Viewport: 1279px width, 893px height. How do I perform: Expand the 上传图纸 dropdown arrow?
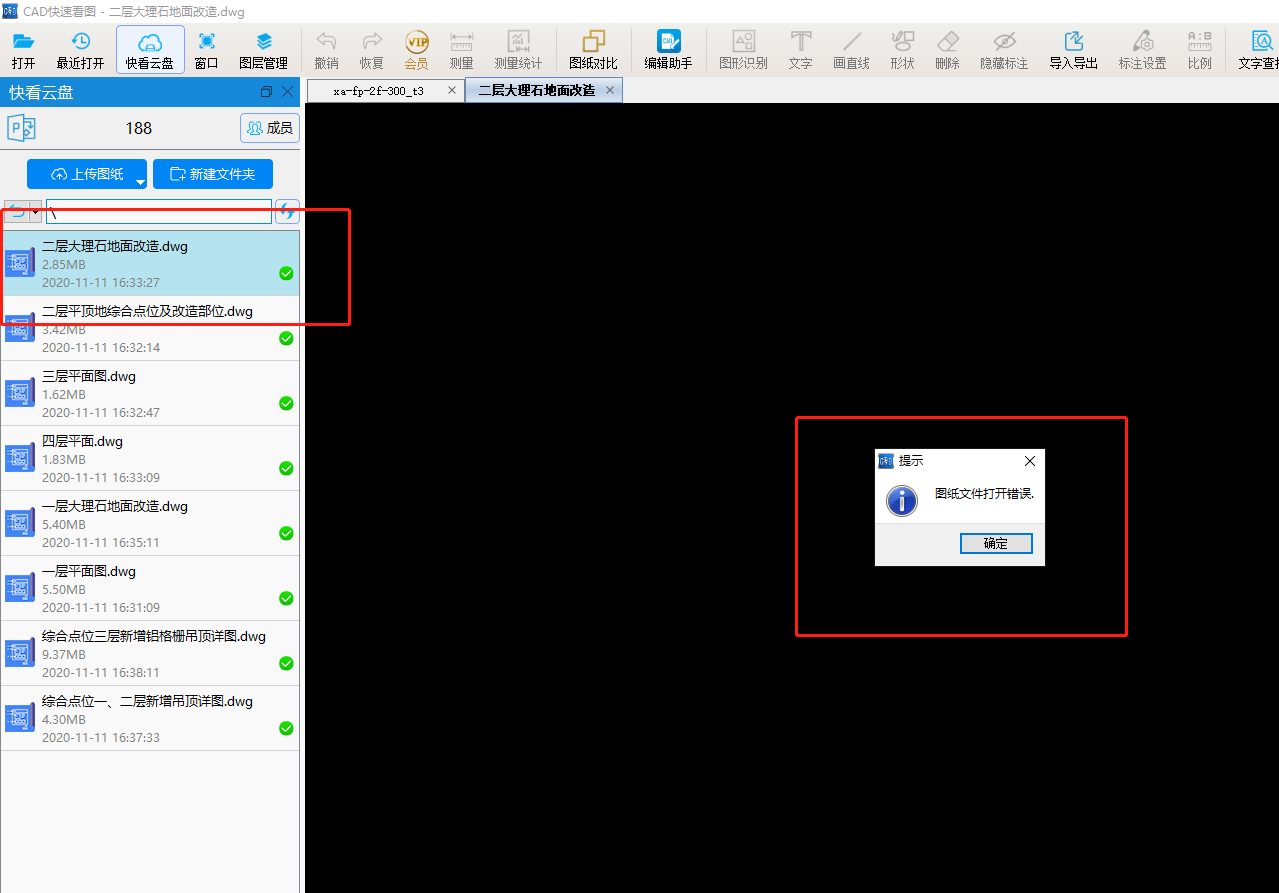(141, 182)
